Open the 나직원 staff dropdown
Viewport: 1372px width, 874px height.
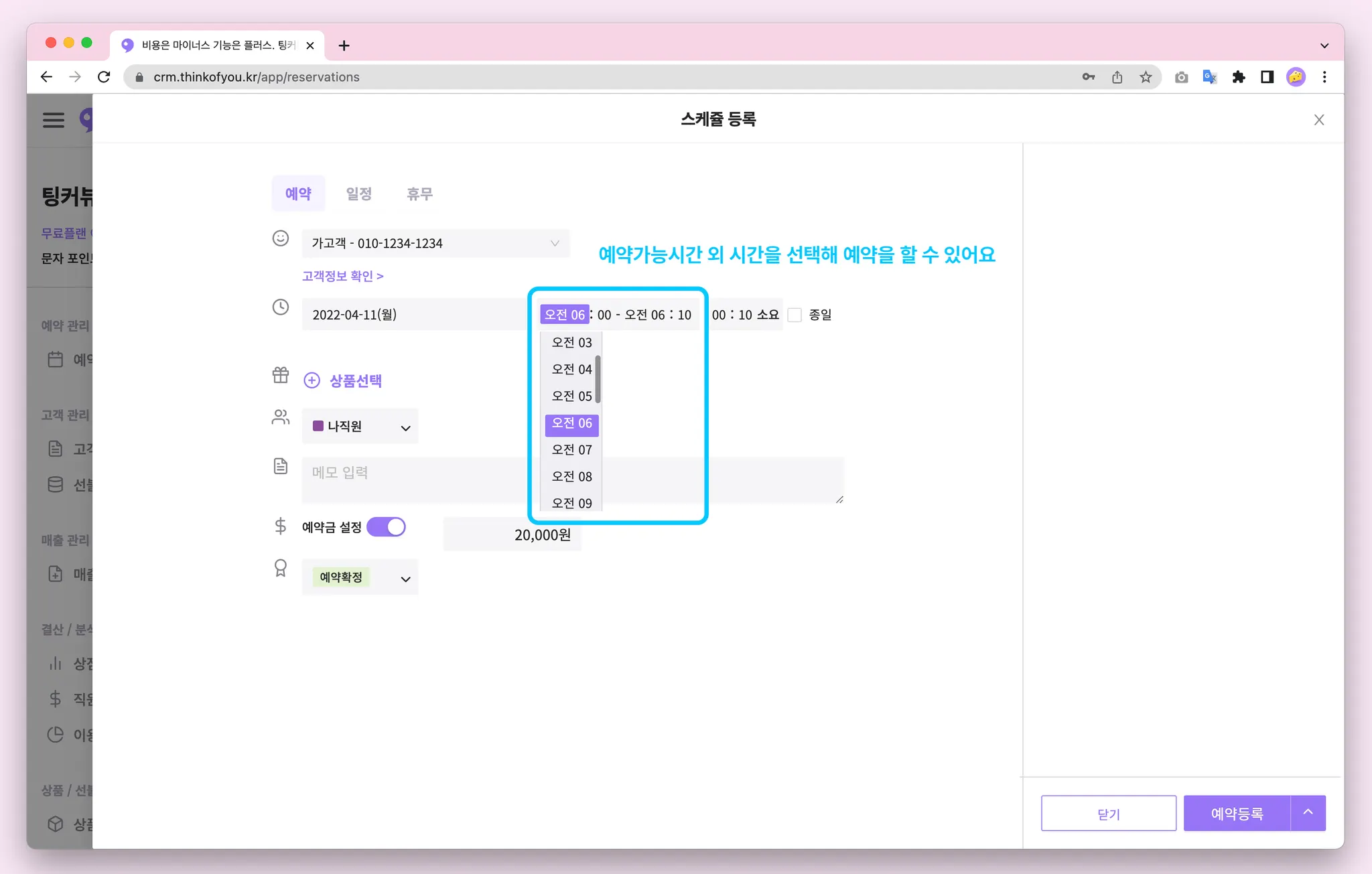click(360, 427)
